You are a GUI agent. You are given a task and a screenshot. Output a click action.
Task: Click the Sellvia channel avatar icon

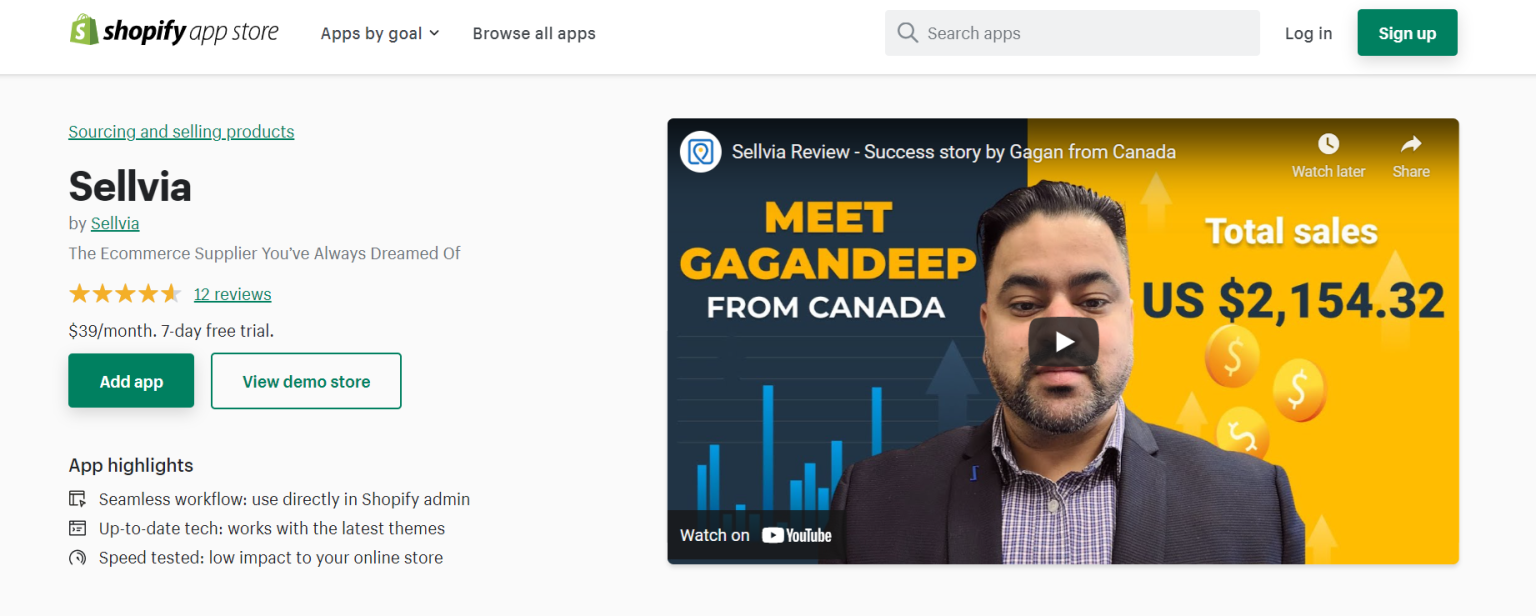coord(701,152)
